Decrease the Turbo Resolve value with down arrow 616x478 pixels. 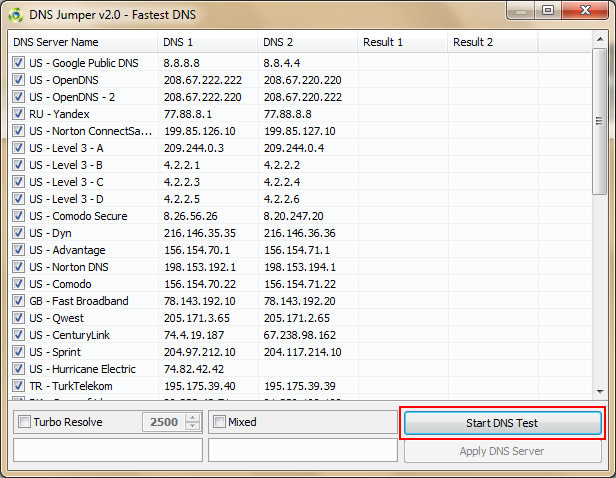pyautogui.click(x=193, y=426)
